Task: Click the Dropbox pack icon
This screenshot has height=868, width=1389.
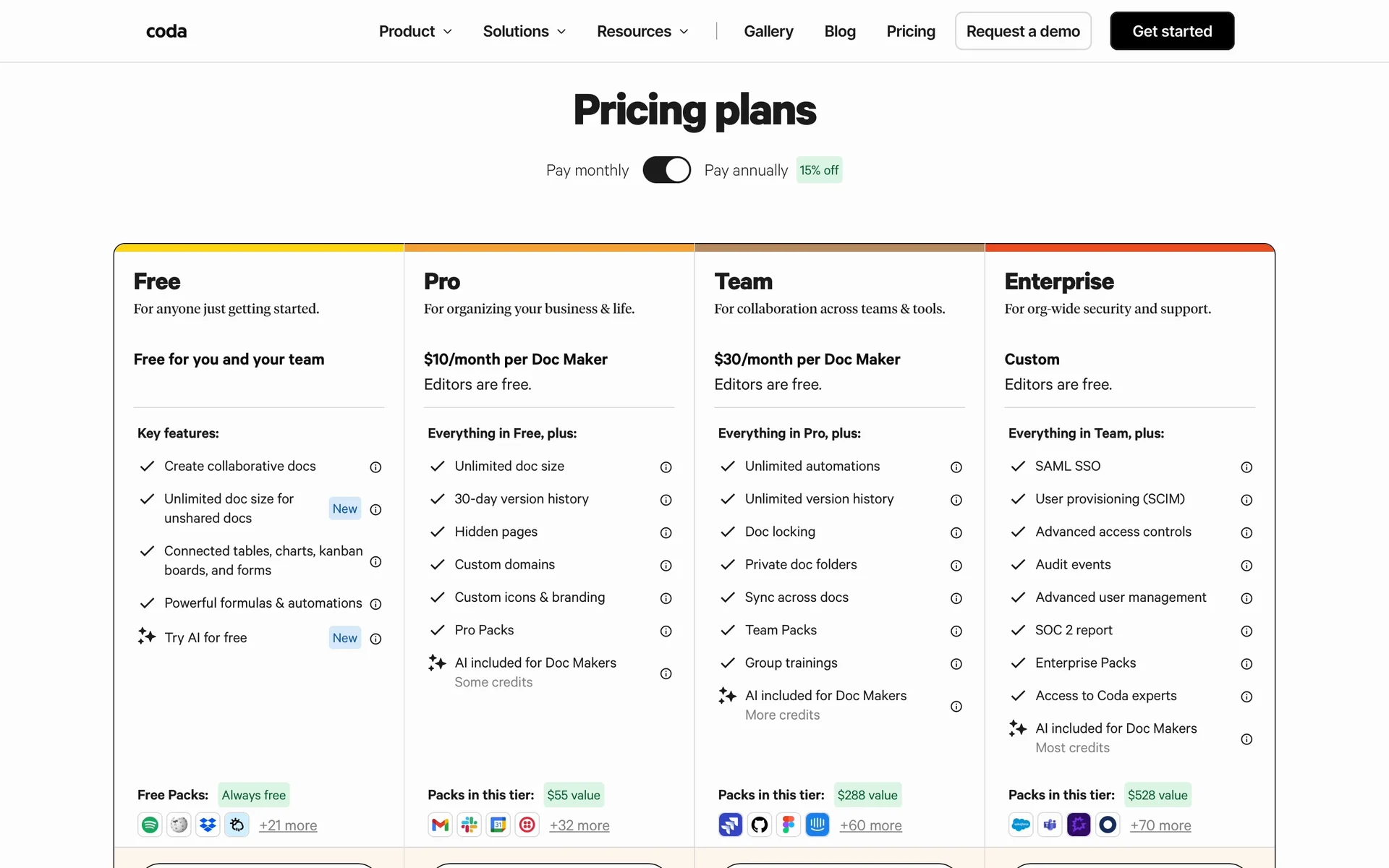Action: [x=208, y=825]
